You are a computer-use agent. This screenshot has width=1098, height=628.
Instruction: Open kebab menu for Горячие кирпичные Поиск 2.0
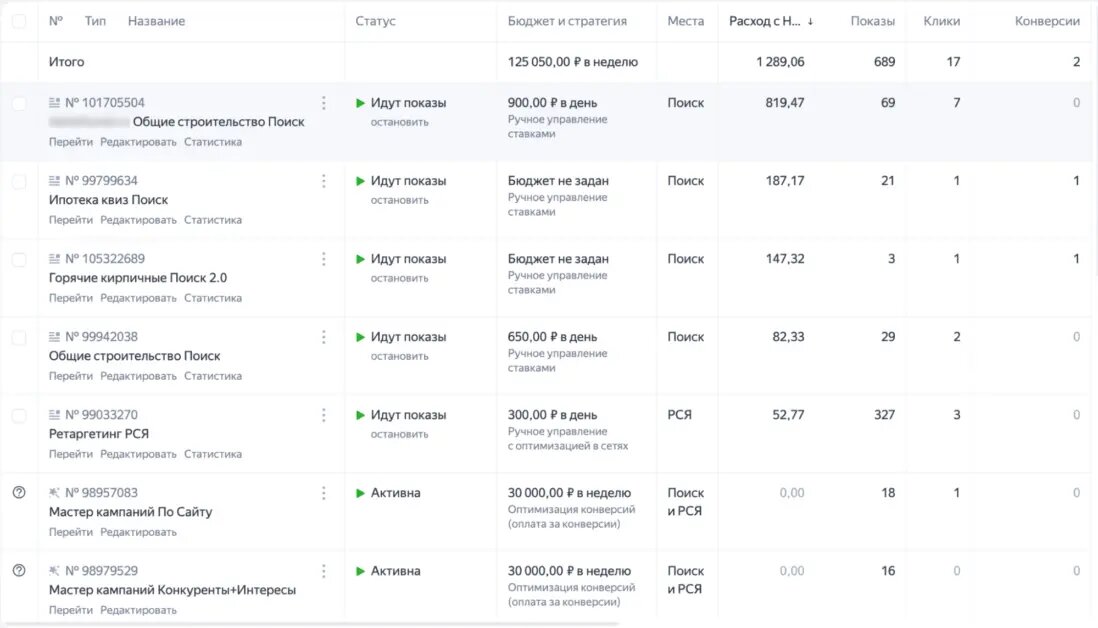coord(323,259)
